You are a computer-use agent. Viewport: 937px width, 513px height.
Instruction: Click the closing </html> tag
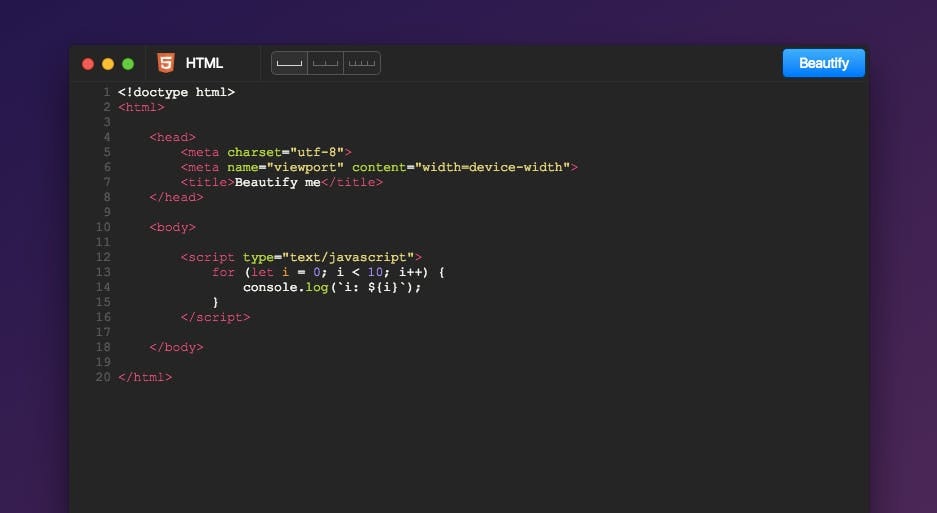click(145, 377)
